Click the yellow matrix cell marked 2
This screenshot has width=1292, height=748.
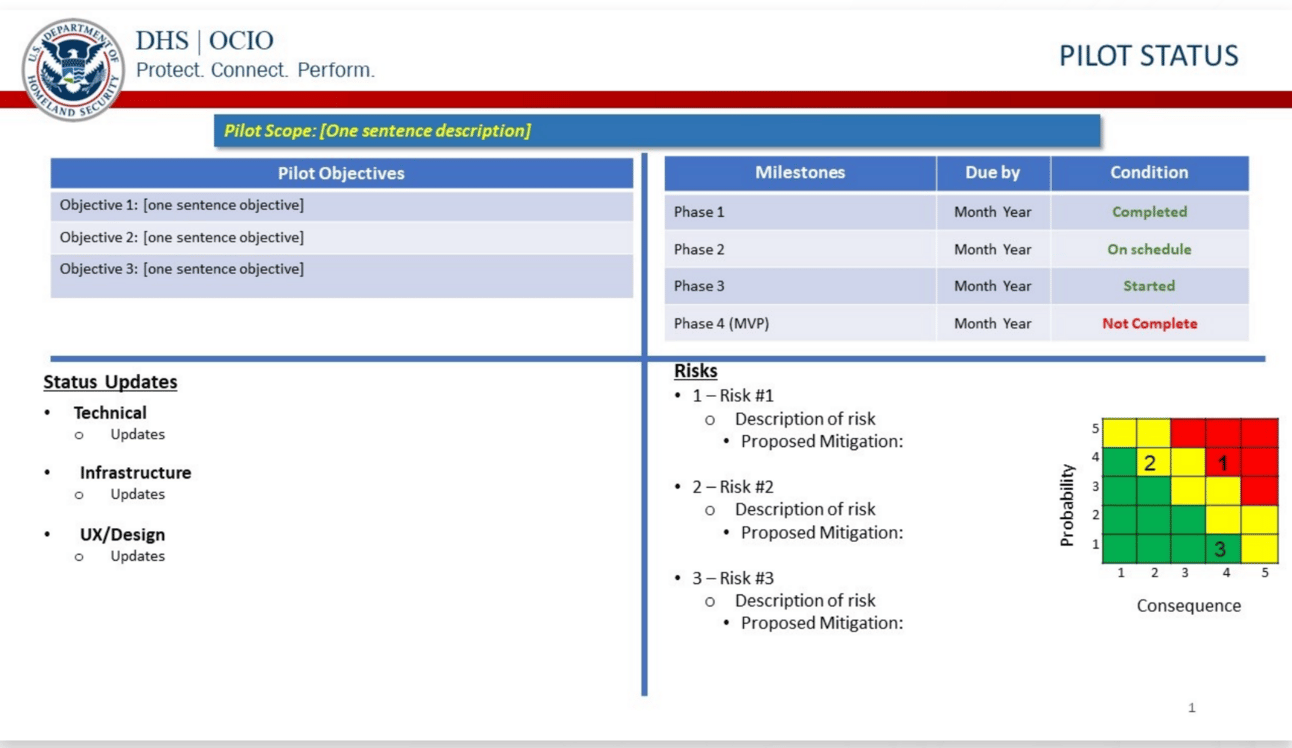[1154, 462]
